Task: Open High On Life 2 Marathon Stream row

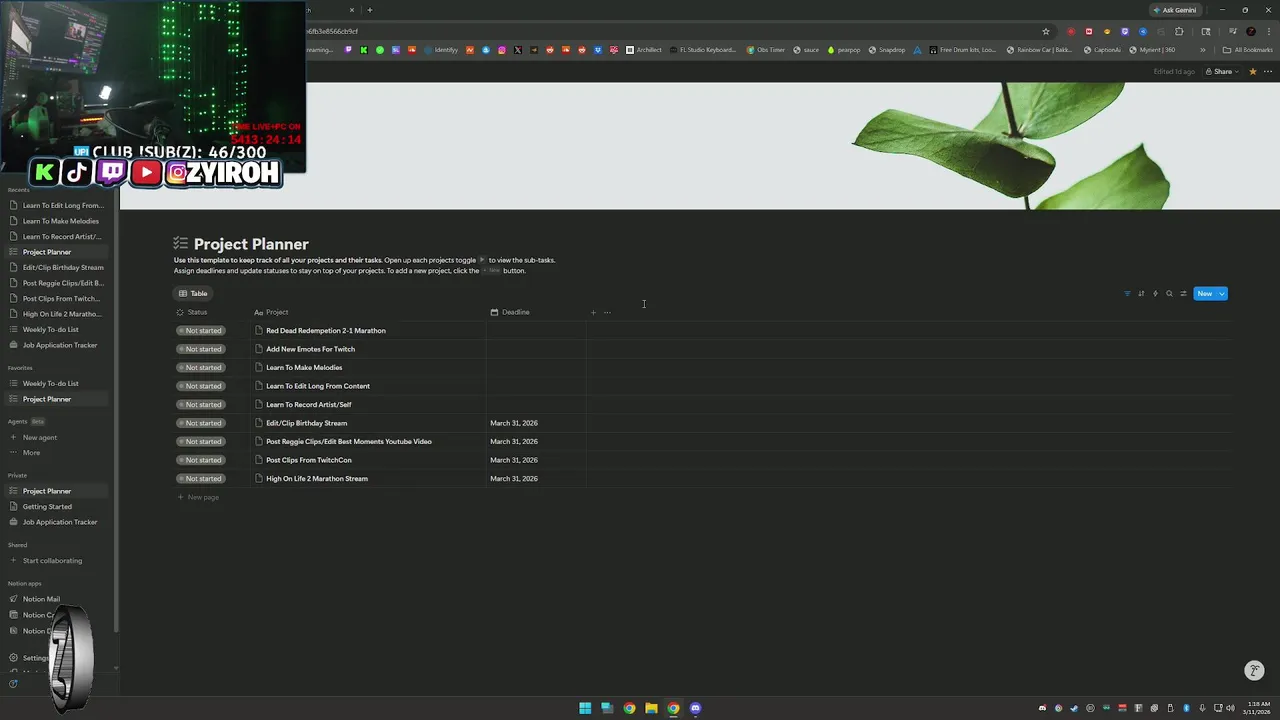Action: click(317, 479)
